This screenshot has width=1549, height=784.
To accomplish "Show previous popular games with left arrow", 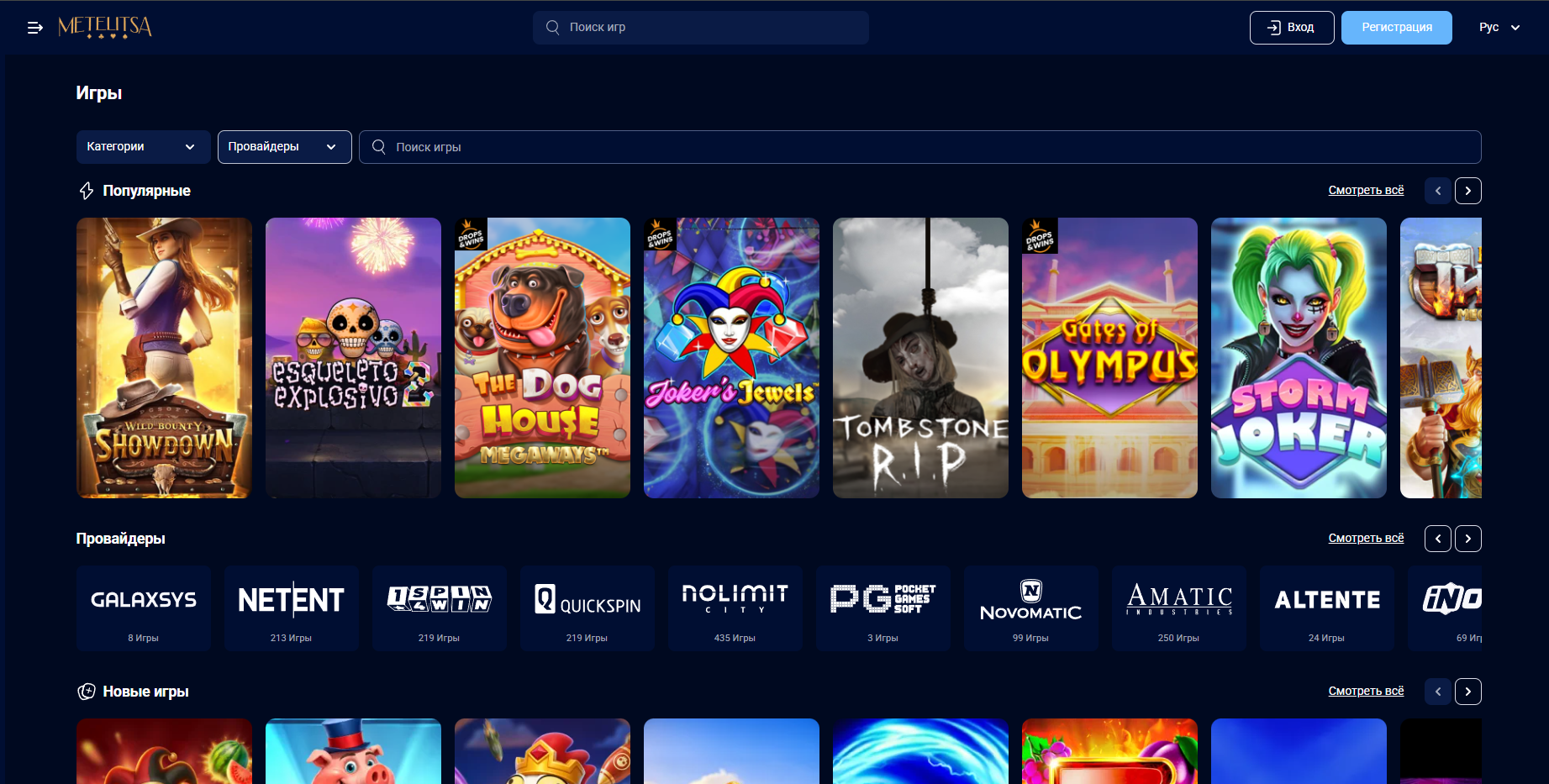I will click(1438, 191).
